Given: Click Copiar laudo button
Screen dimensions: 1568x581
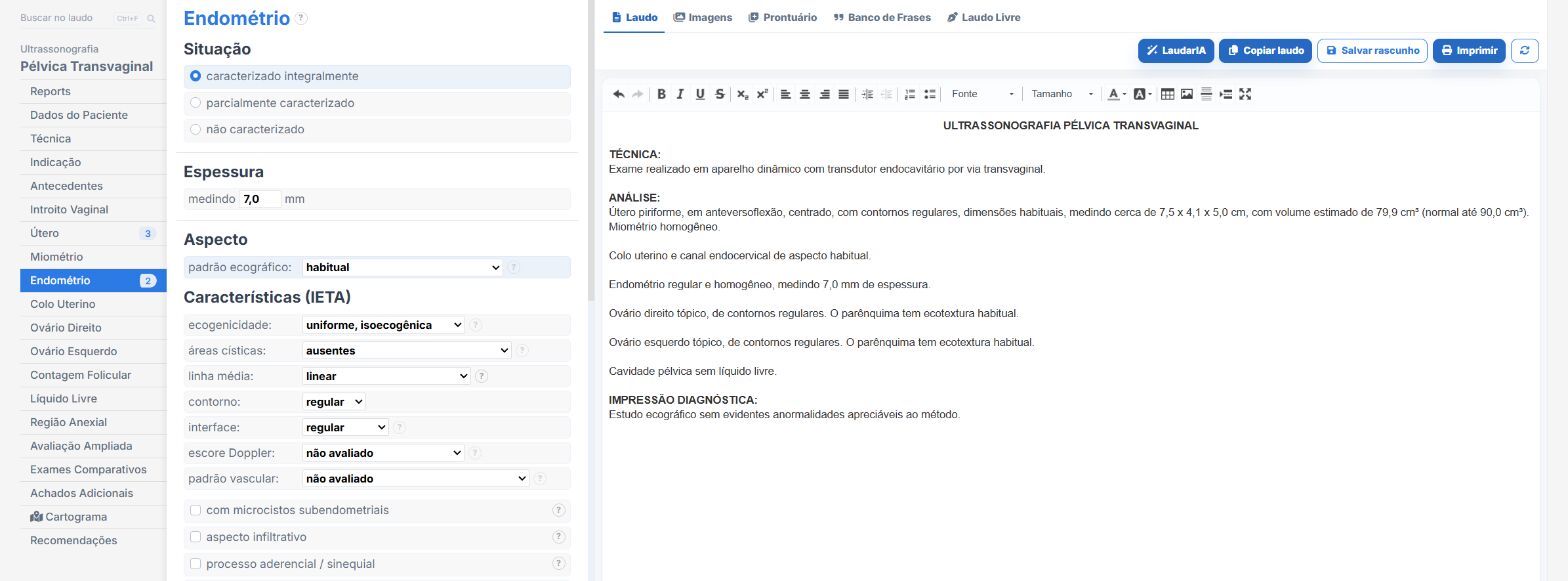Looking at the screenshot, I should pos(1265,50).
